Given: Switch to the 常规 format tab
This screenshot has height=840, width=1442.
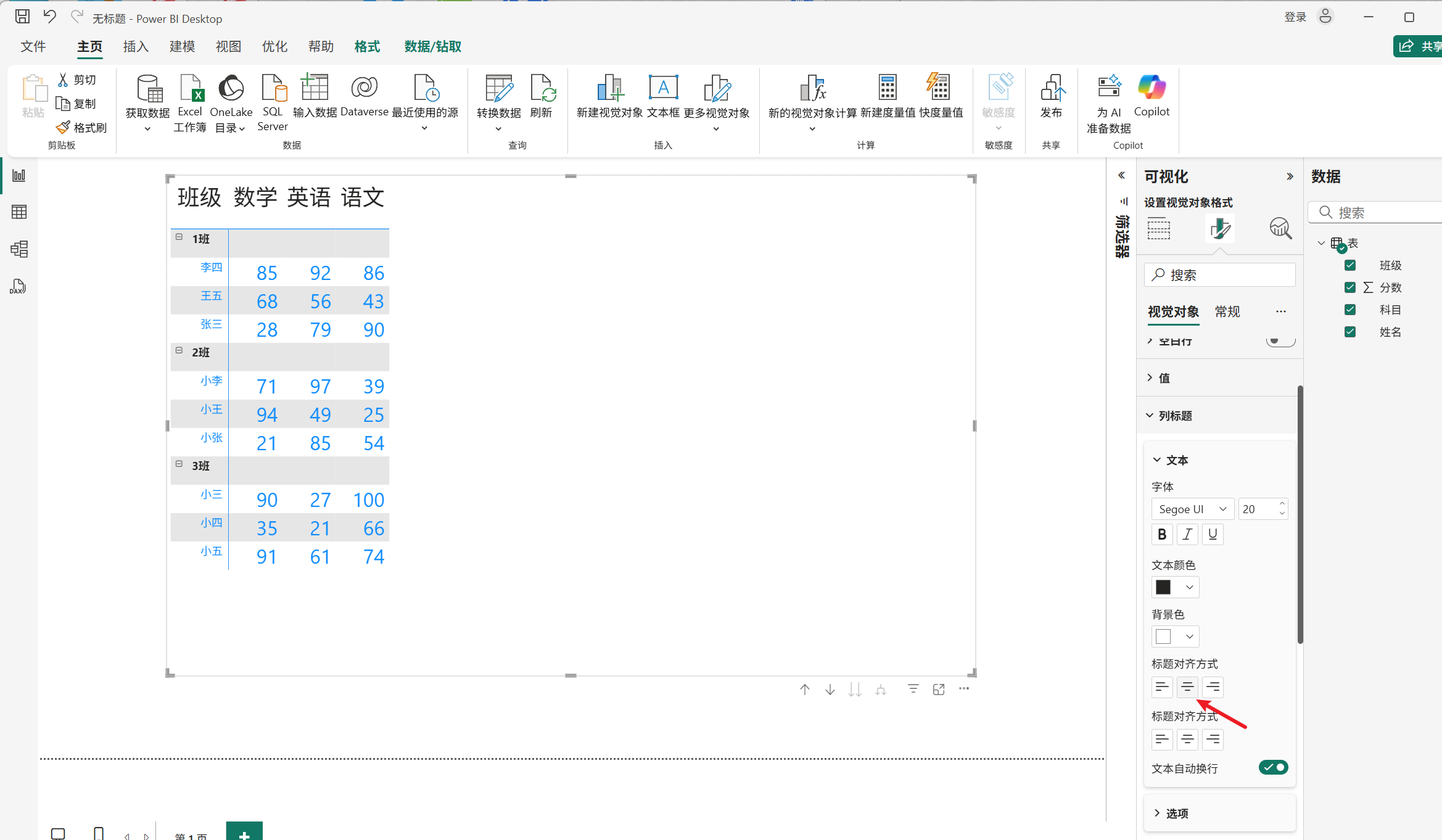Looking at the screenshot, I should pyautogui.click(x=1227, y=311).
